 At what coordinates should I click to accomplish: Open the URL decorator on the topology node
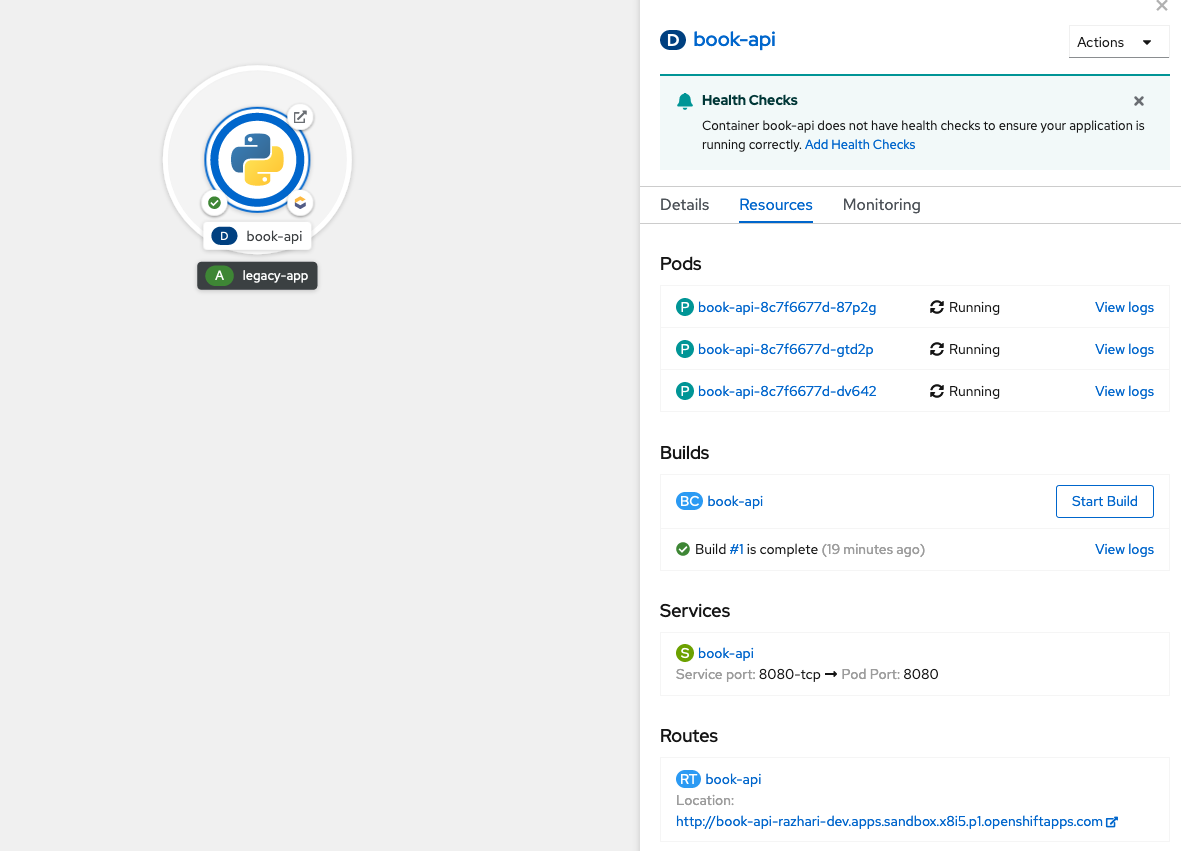click(x=299, y=117)
